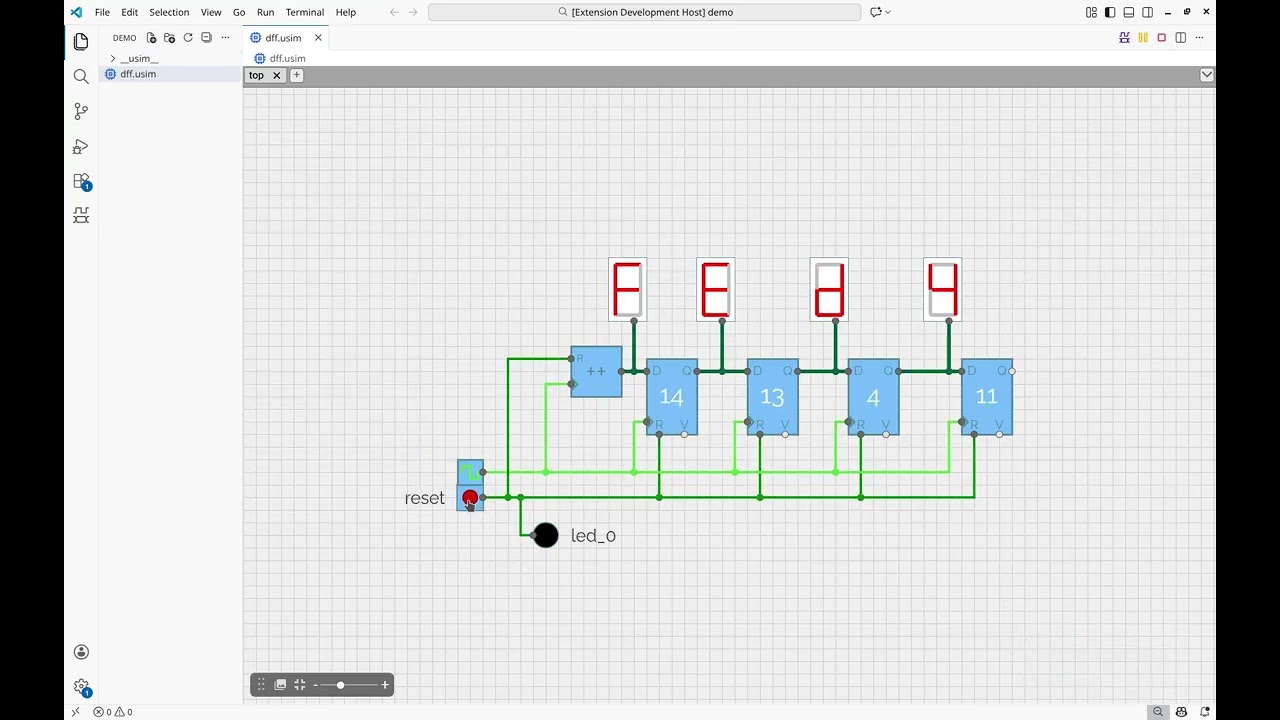1280x720 pixels.
Task: Open the Search view in activity bar
Action: (x=81, y=76)
